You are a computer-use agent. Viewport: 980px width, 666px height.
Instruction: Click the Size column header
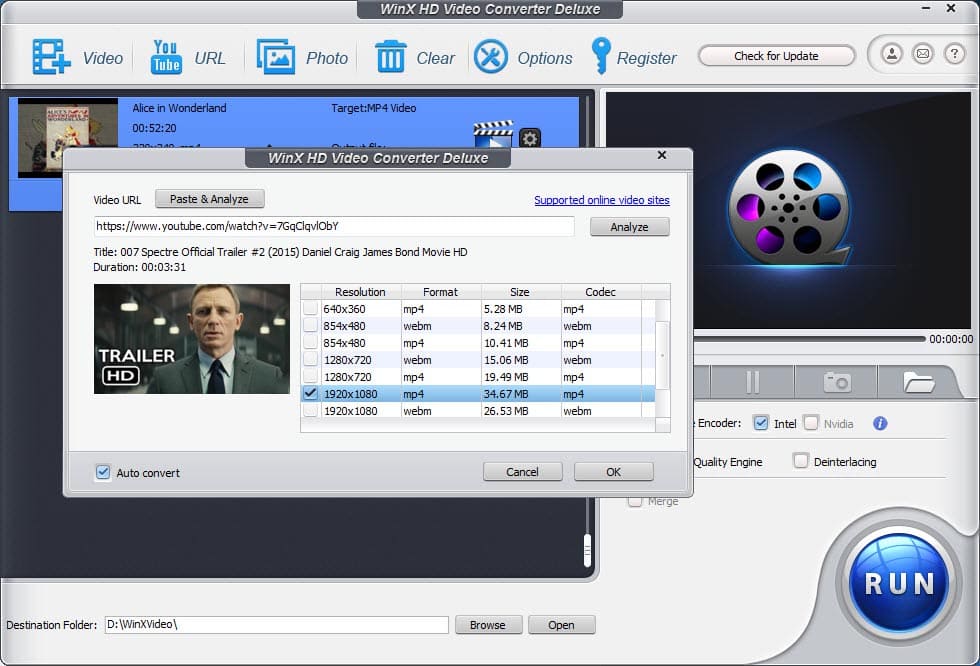(520, 292)
